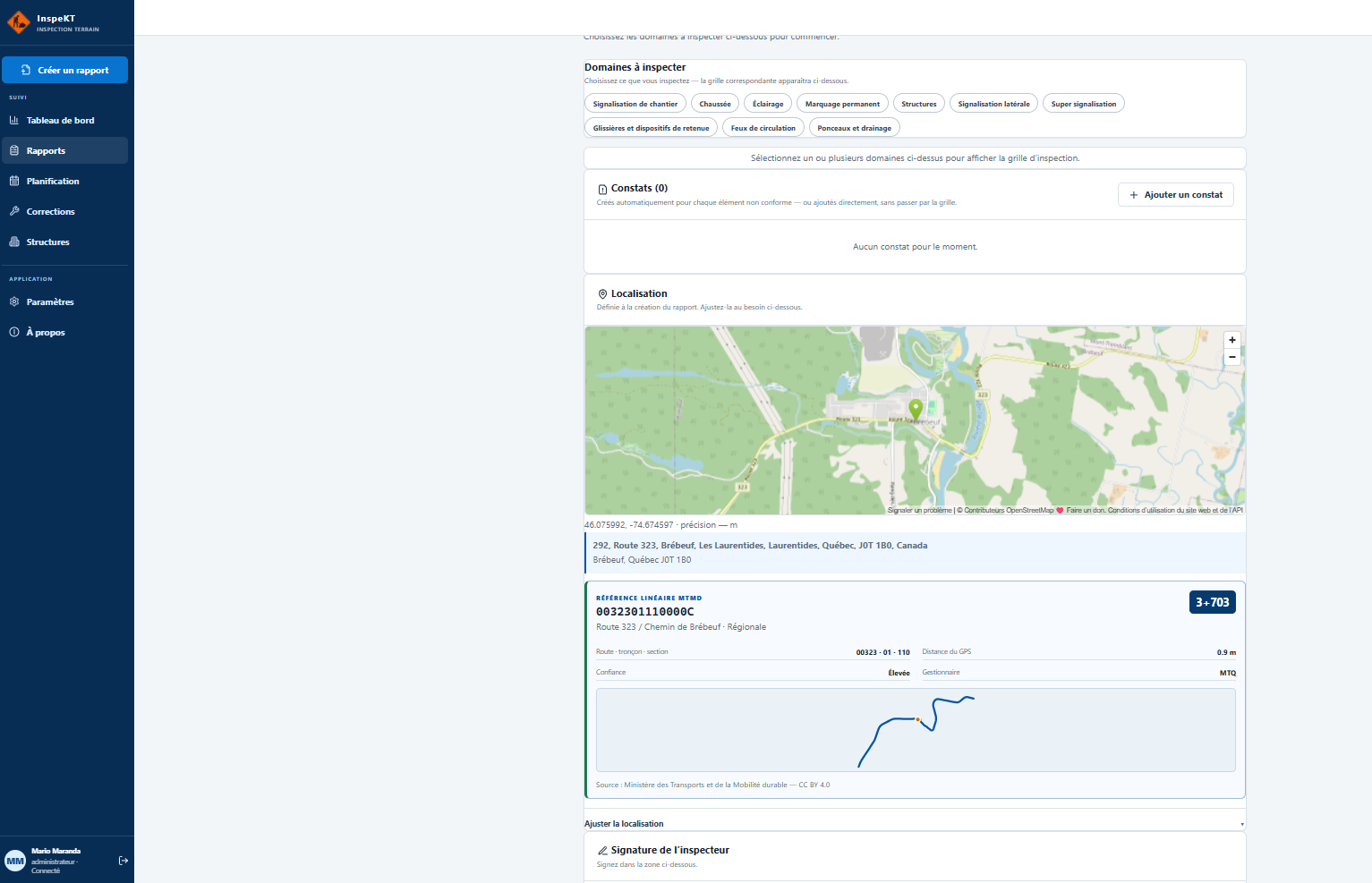This screenshot has height=883, width=1372.
Task: Toggle Super signalisation domain chip
Action: pyautogui.click(x=1084, y=104)
